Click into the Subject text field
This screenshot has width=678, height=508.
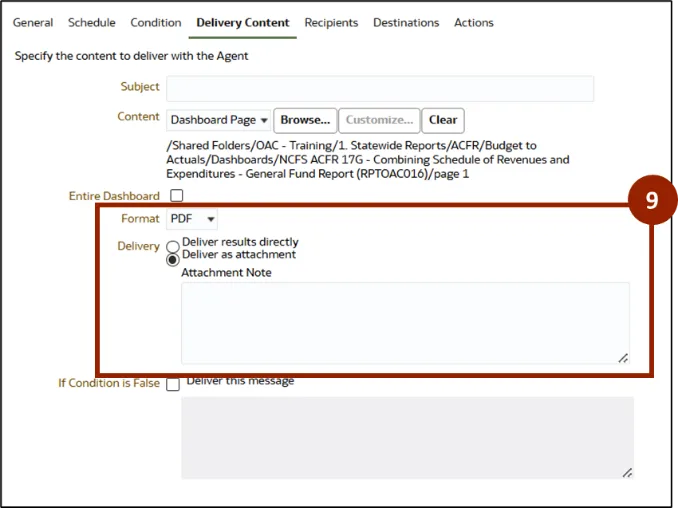coord(380,88)
